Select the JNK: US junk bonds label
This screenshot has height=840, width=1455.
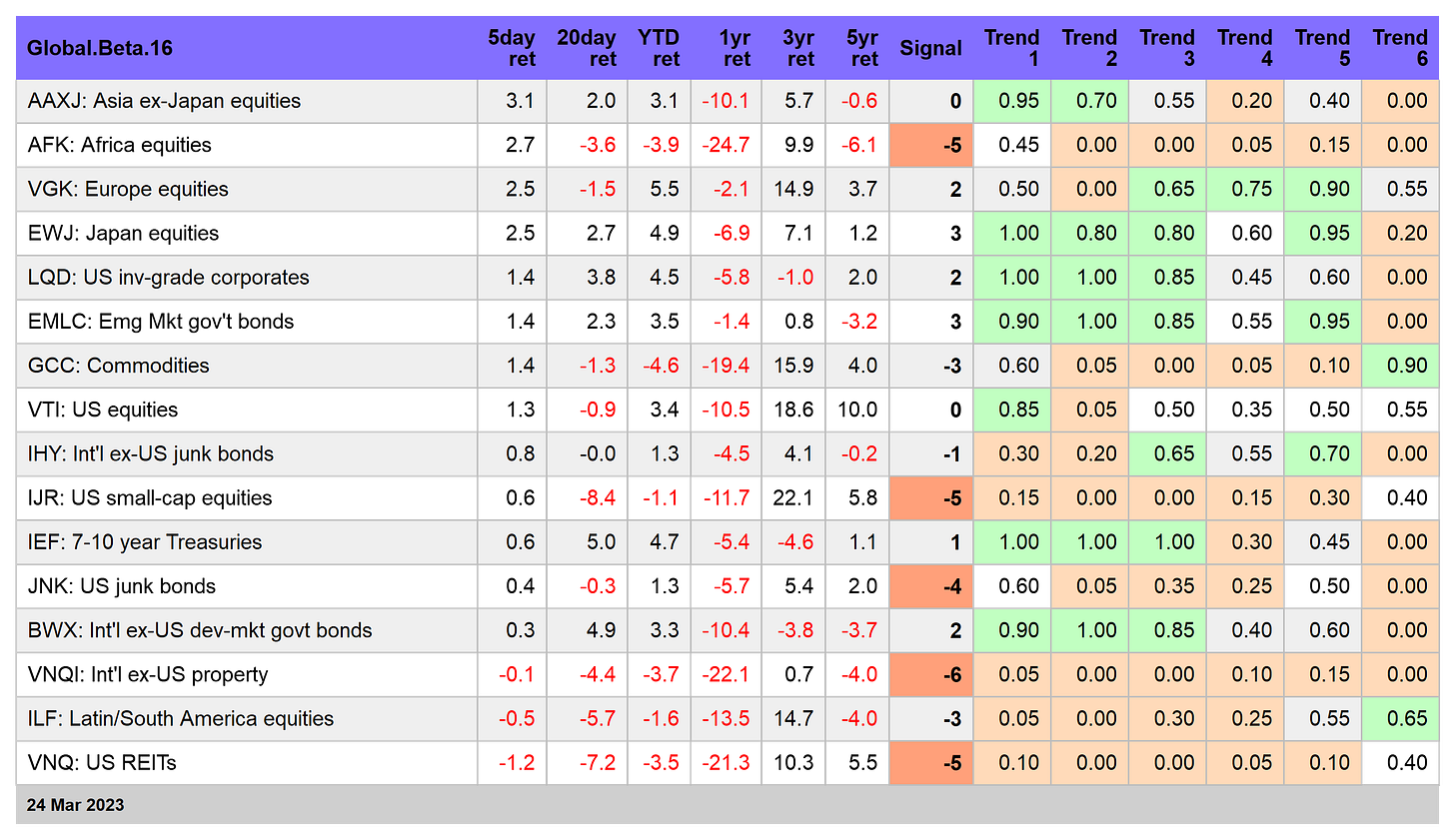(122, 586)
